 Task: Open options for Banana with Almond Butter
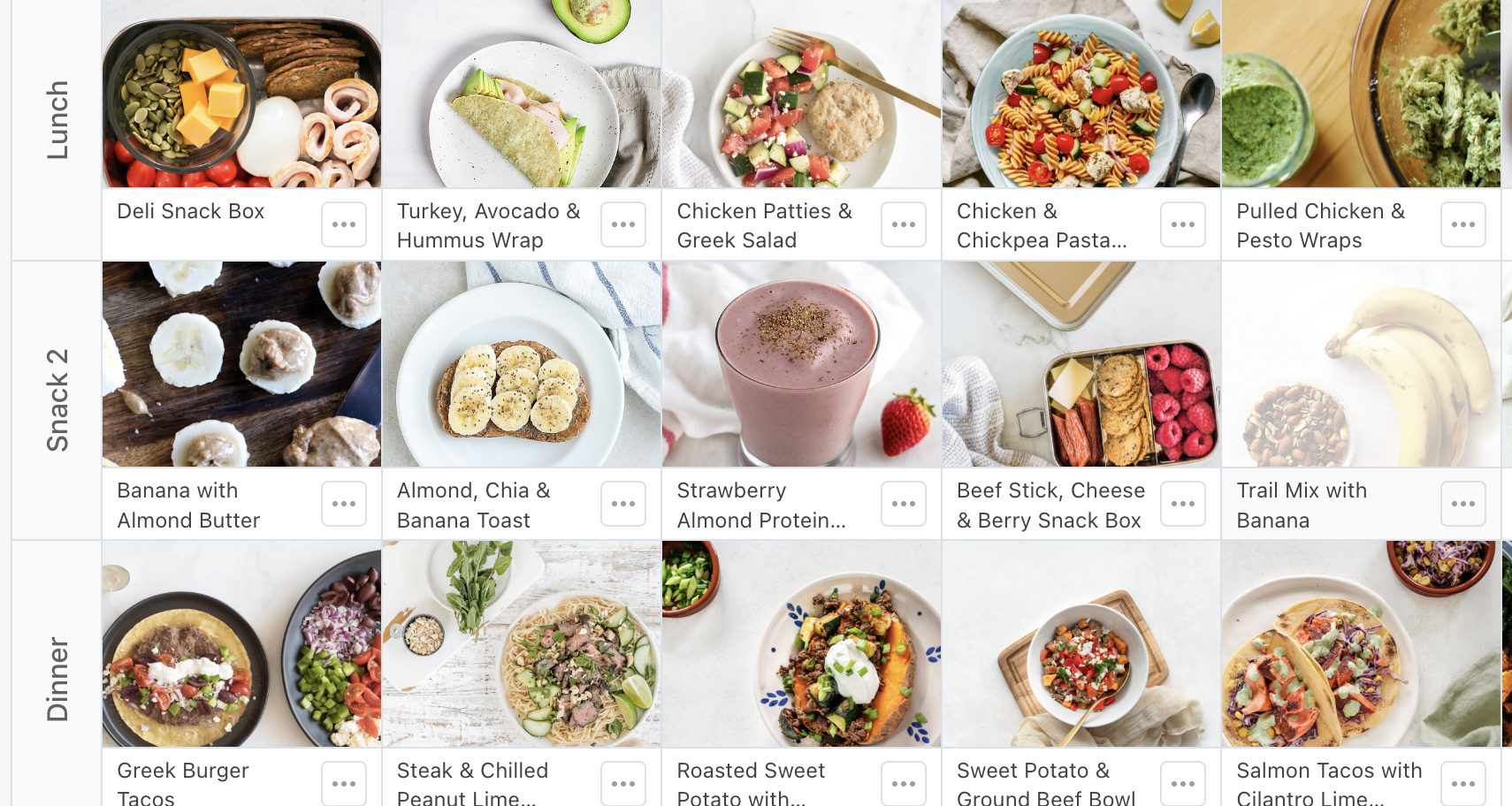coord(344,504)
